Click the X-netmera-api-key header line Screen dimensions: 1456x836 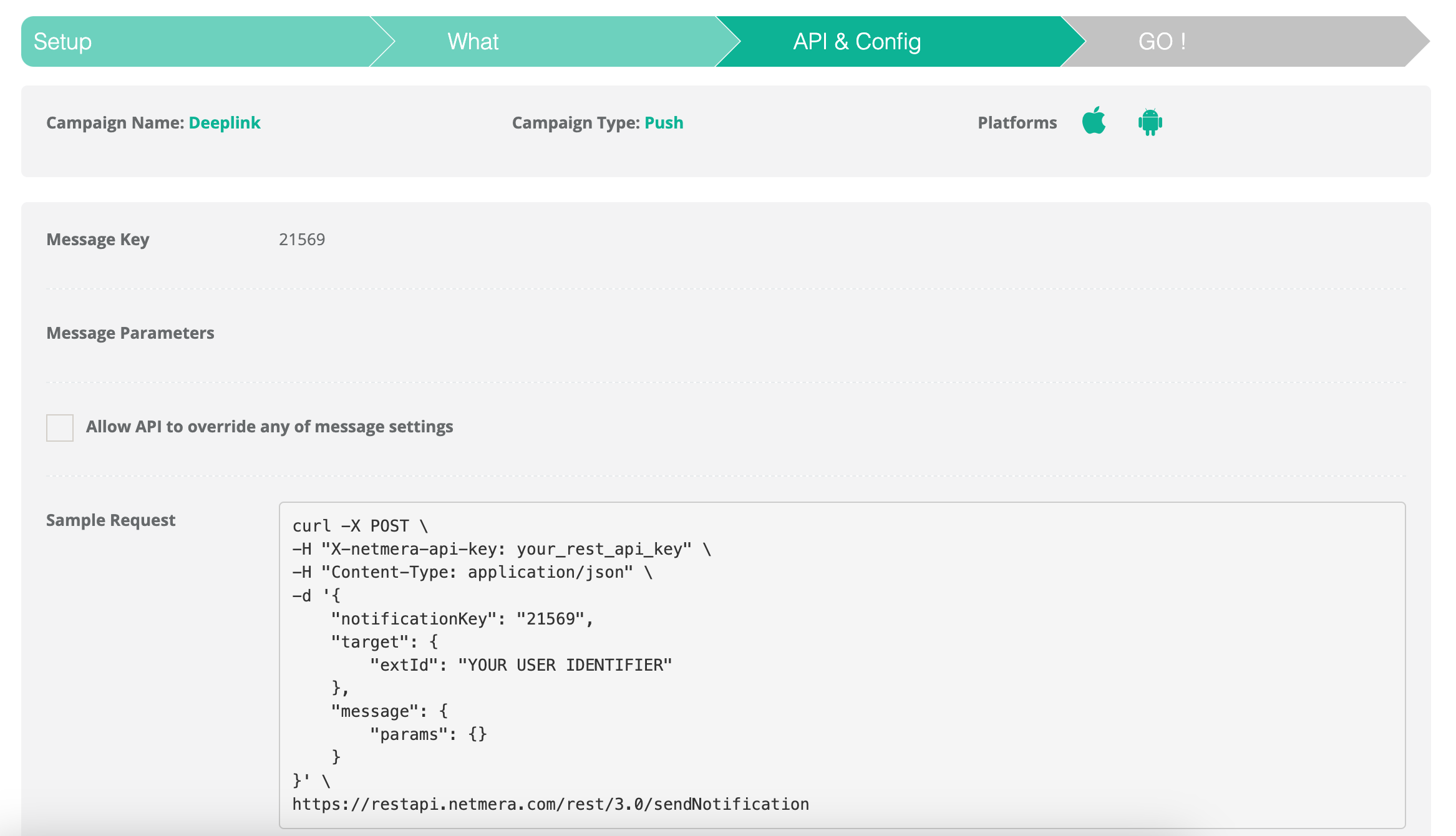(501, 549)
